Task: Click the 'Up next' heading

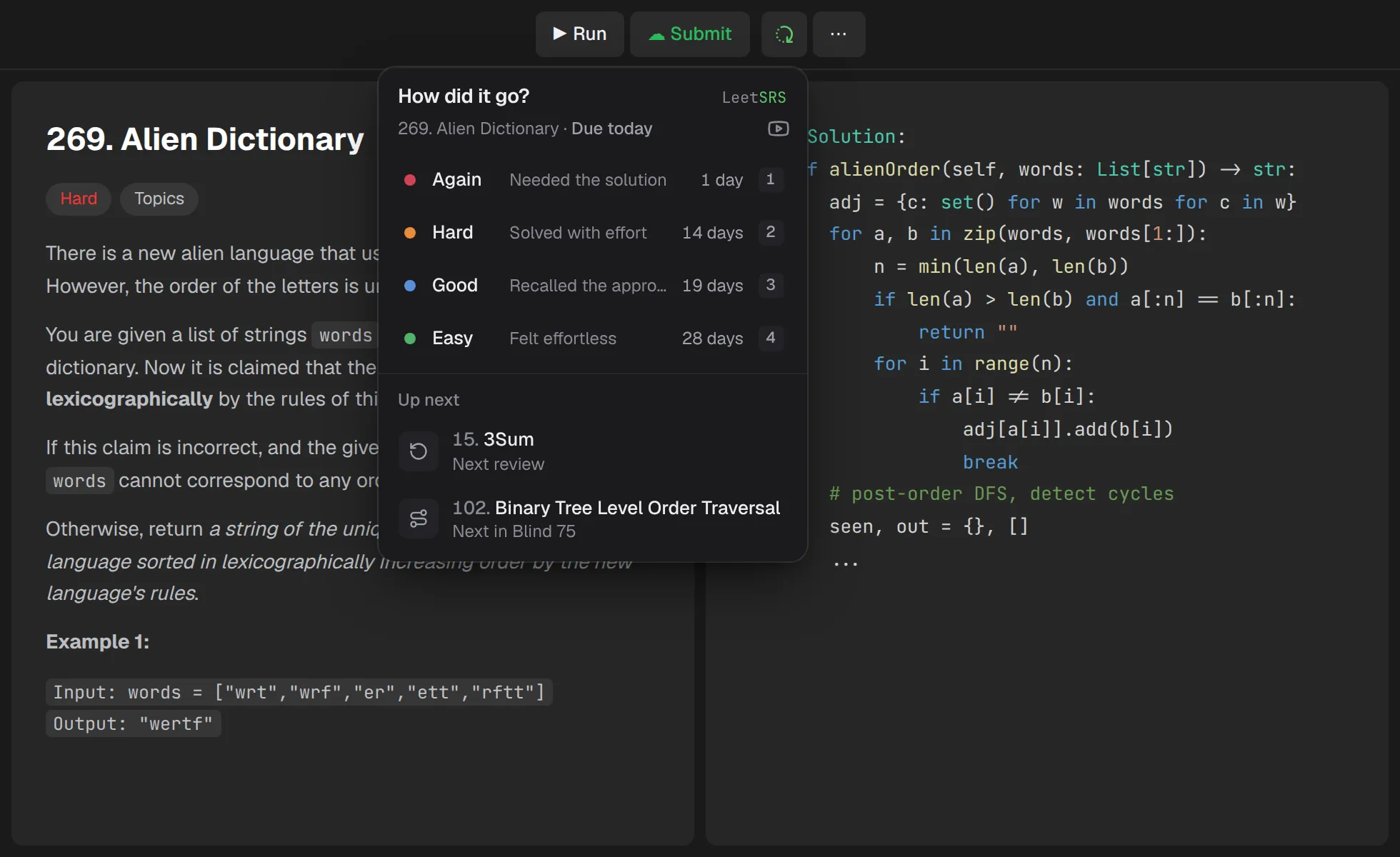Action: pyautogui.click(x=429, y=400)
